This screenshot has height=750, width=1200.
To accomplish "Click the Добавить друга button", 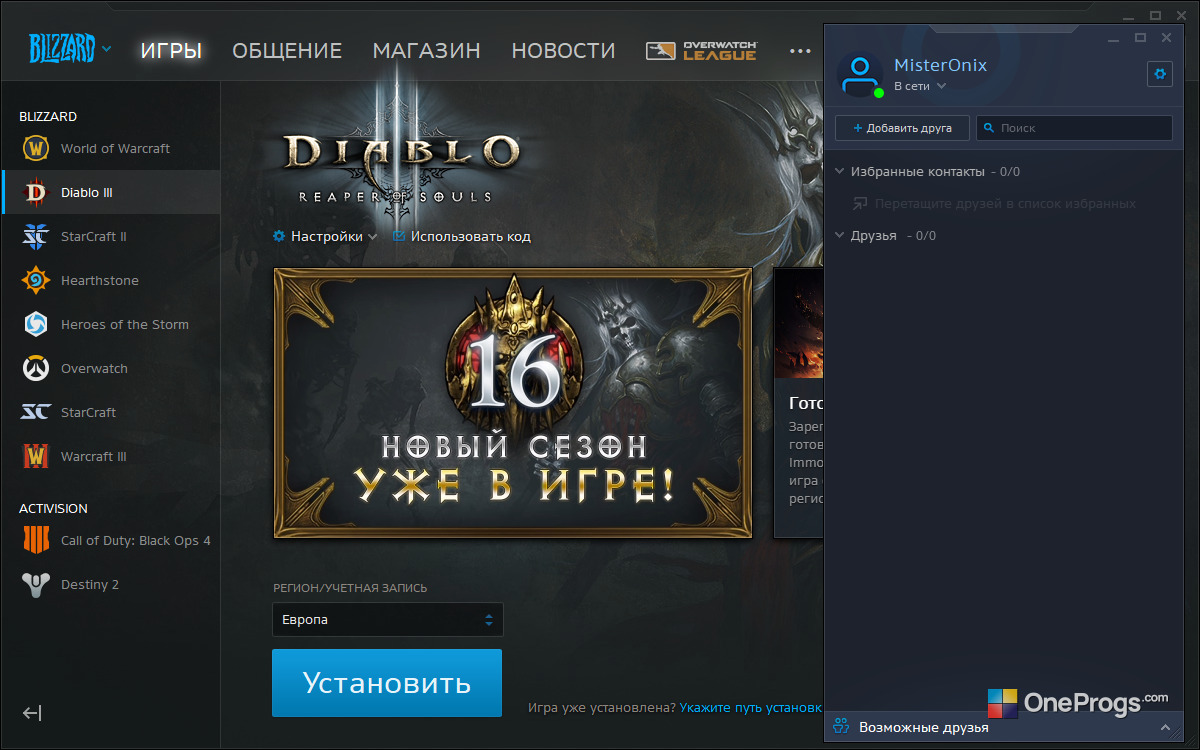I will click(902, 128).
